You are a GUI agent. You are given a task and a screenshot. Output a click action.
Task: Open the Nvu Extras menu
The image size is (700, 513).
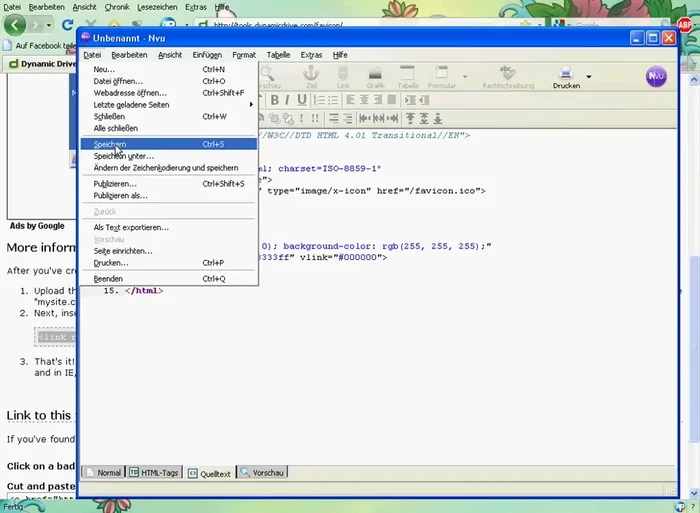(x=311, y=55)
